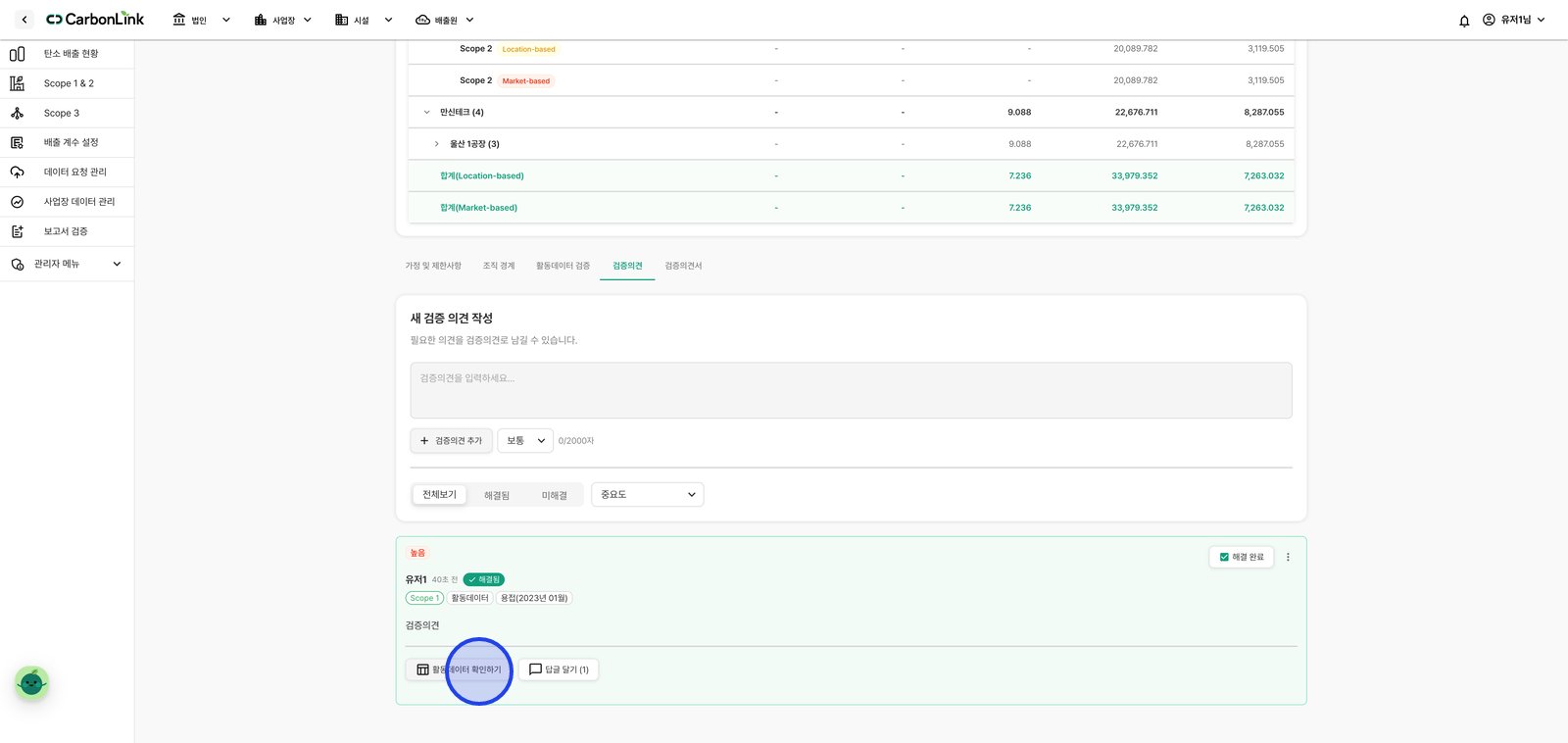Click the notification bell icon
Image resolution: width=1568 pixels, height=743 pixels.
point(1464,21)
